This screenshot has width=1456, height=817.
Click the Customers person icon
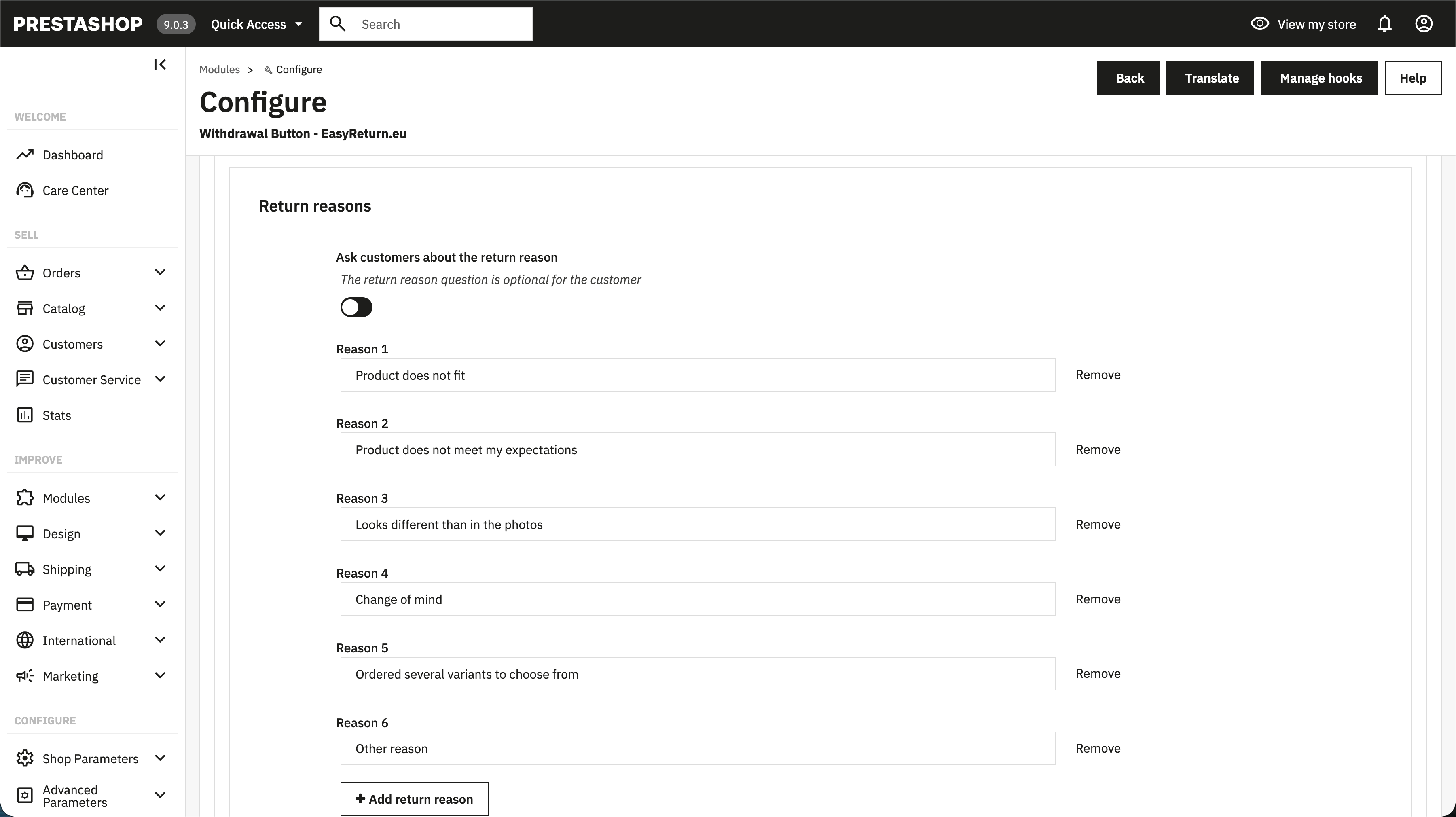(25, 344)
